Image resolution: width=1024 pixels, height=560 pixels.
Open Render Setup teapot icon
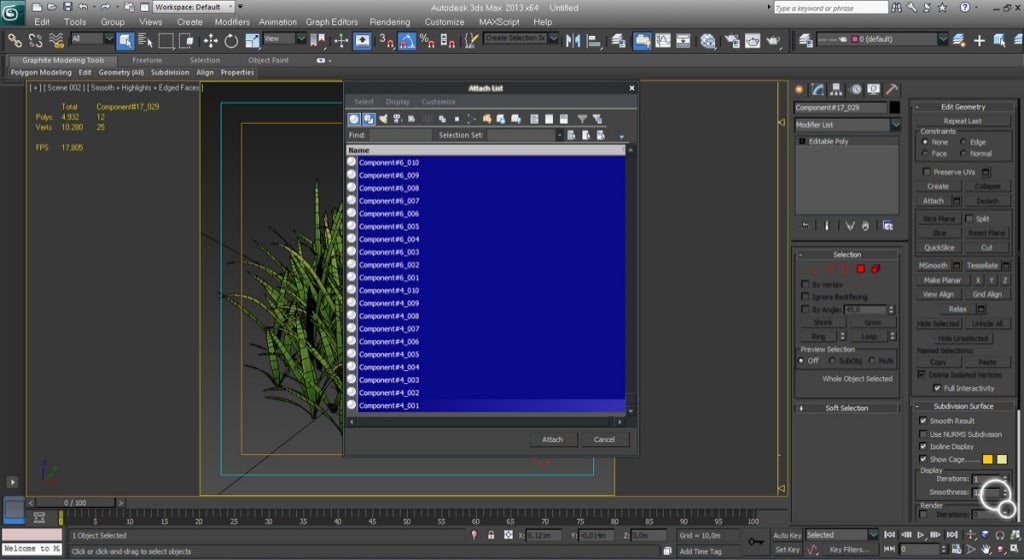(x=731, y=40)
